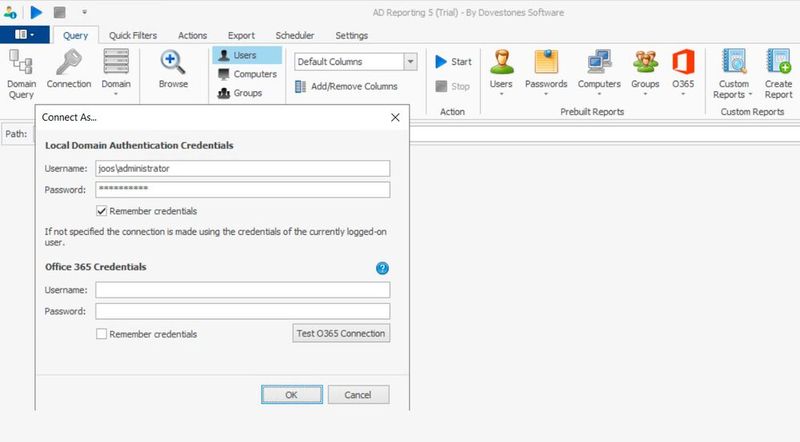Open Custom Reports menu
800x442 pixels.
point(733,74)
